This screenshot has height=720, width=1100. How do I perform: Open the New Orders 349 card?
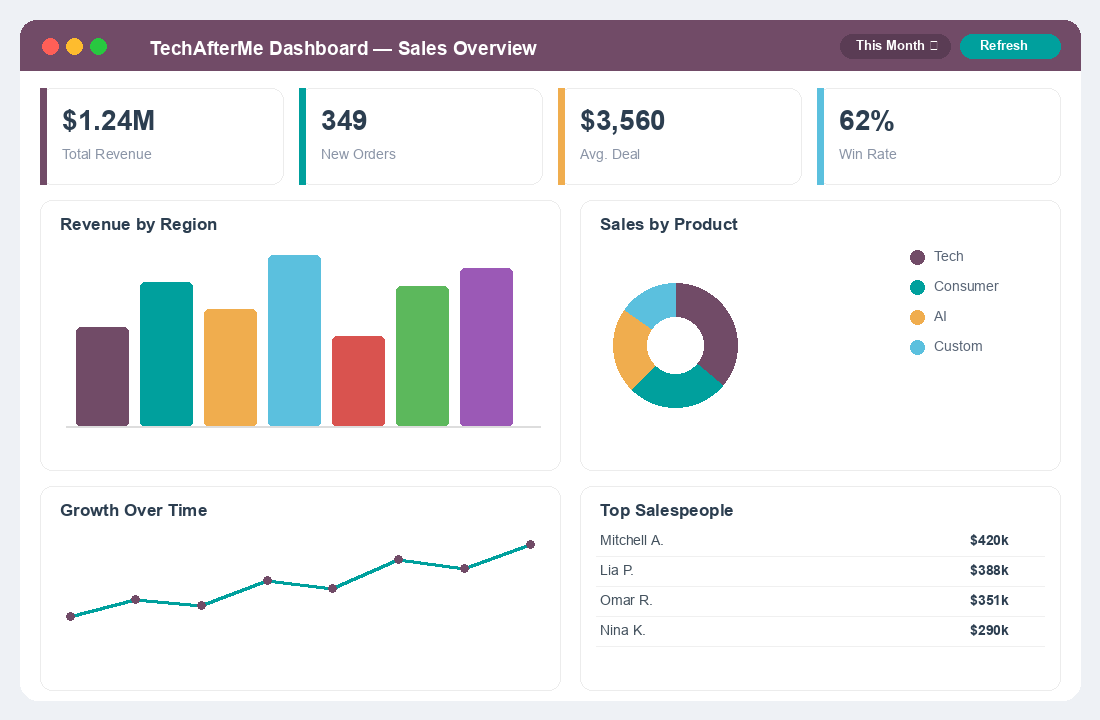(421, 137)
